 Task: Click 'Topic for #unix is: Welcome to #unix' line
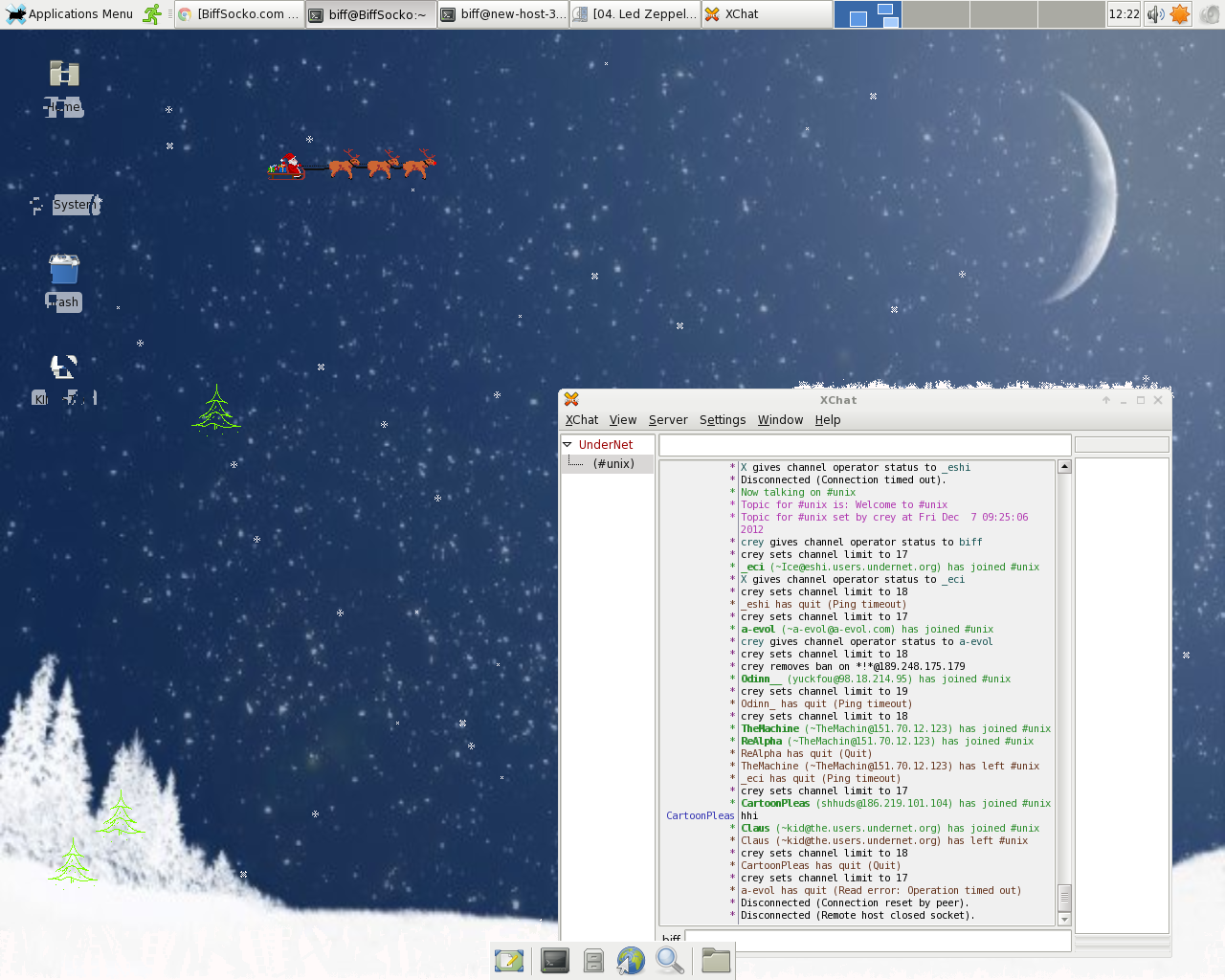844,505
